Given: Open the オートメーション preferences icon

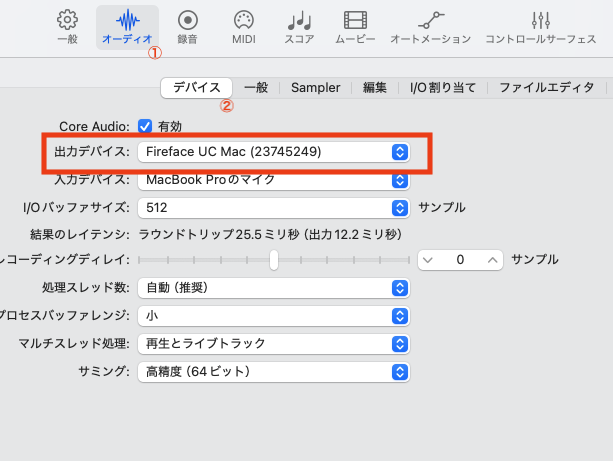Looking at the screenshot, I should 431,27.
